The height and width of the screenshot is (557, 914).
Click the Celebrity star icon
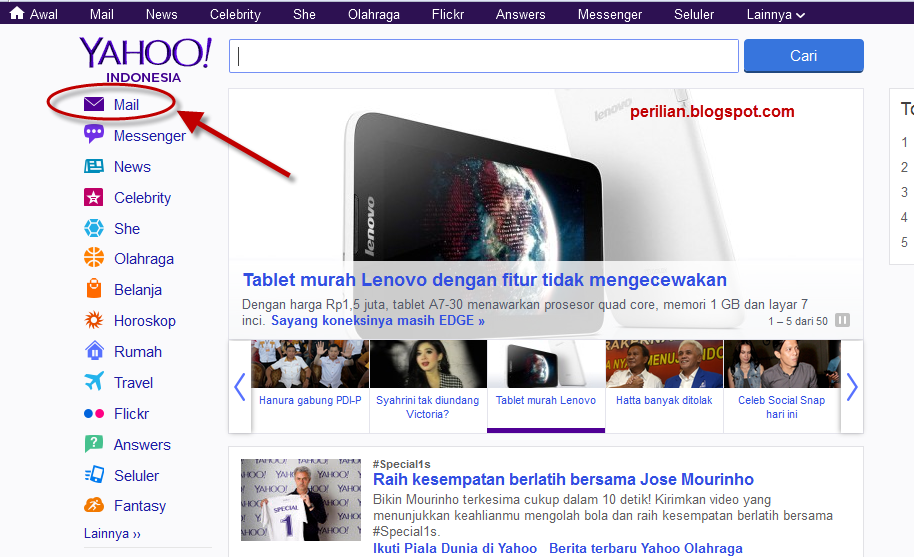(94, 198)
